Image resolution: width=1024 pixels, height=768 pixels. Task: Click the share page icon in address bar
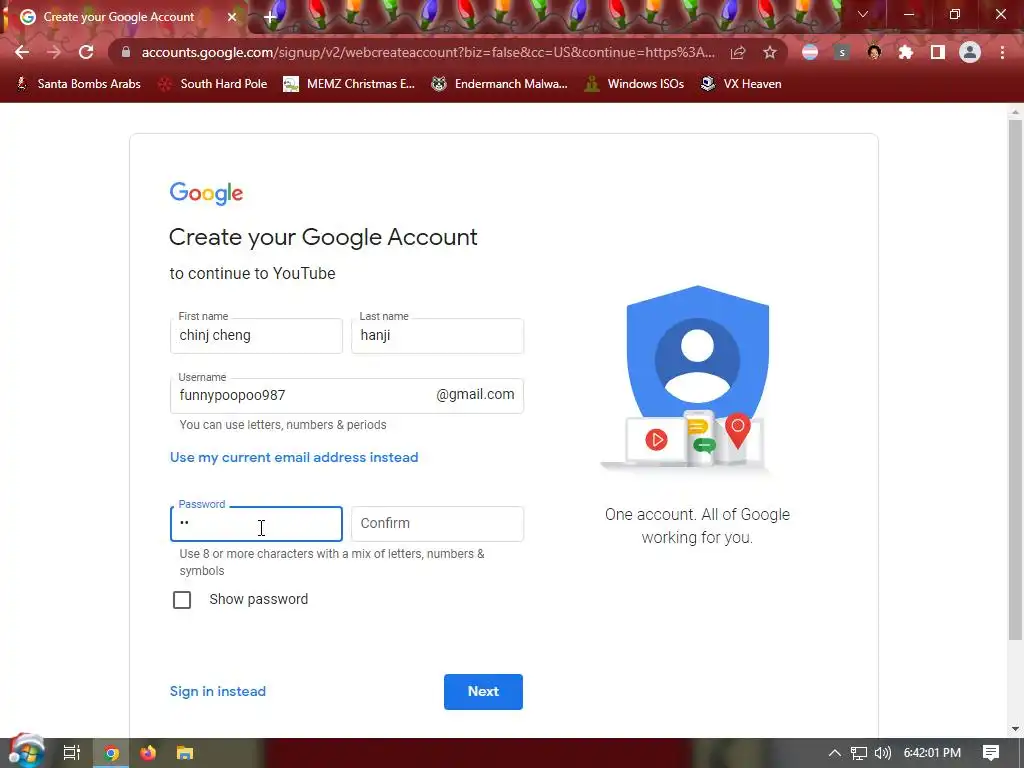coord(738,52)
